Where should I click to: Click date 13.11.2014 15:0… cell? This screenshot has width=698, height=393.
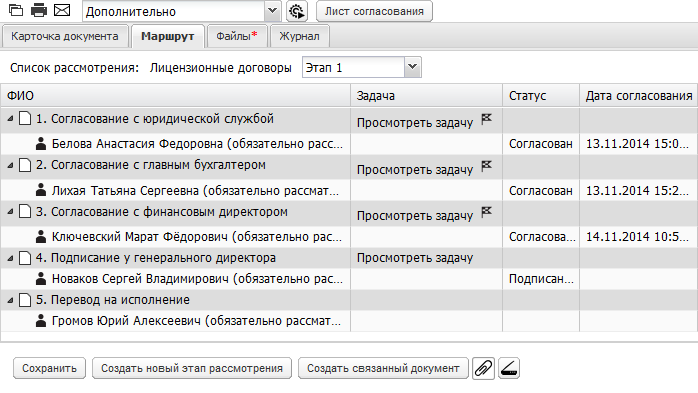point(637,144)
